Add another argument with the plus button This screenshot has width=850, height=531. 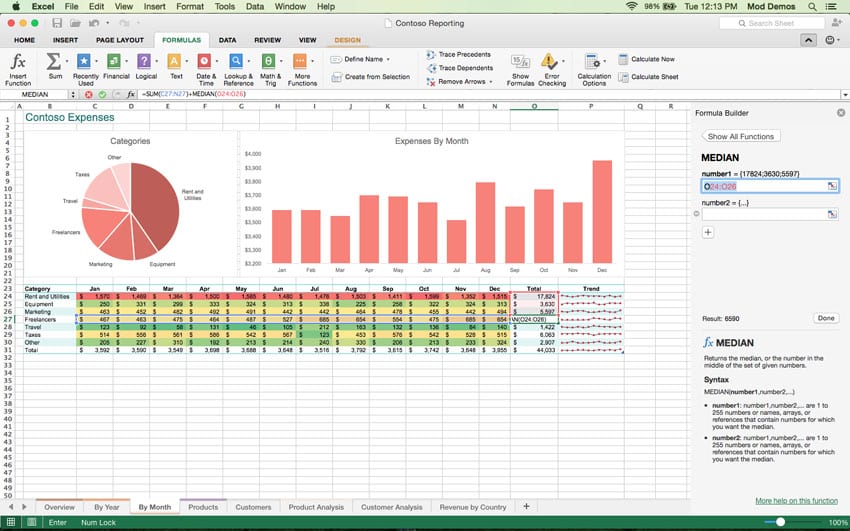[708, 232]
